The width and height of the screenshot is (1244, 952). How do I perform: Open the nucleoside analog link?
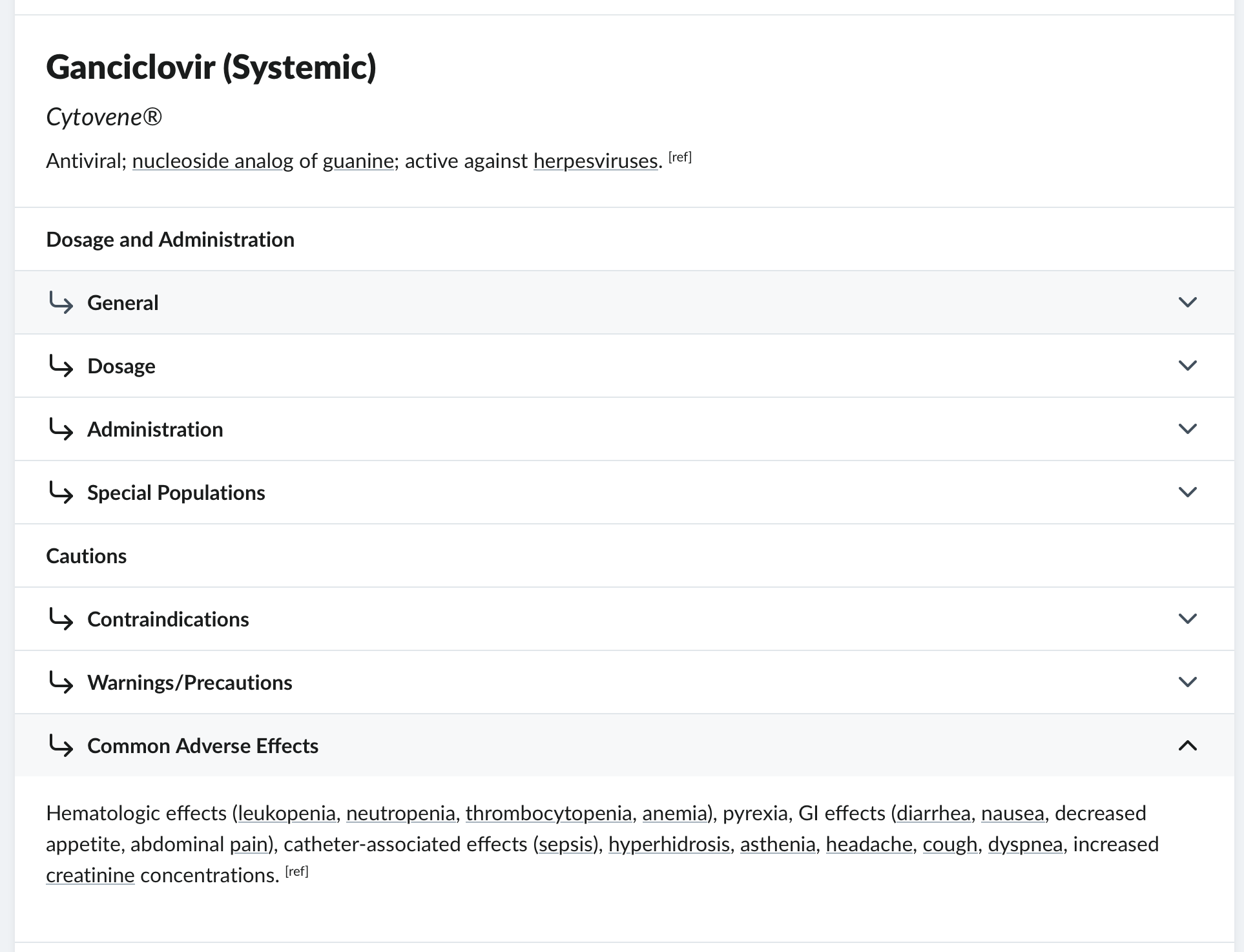click(x=213, y=161)
